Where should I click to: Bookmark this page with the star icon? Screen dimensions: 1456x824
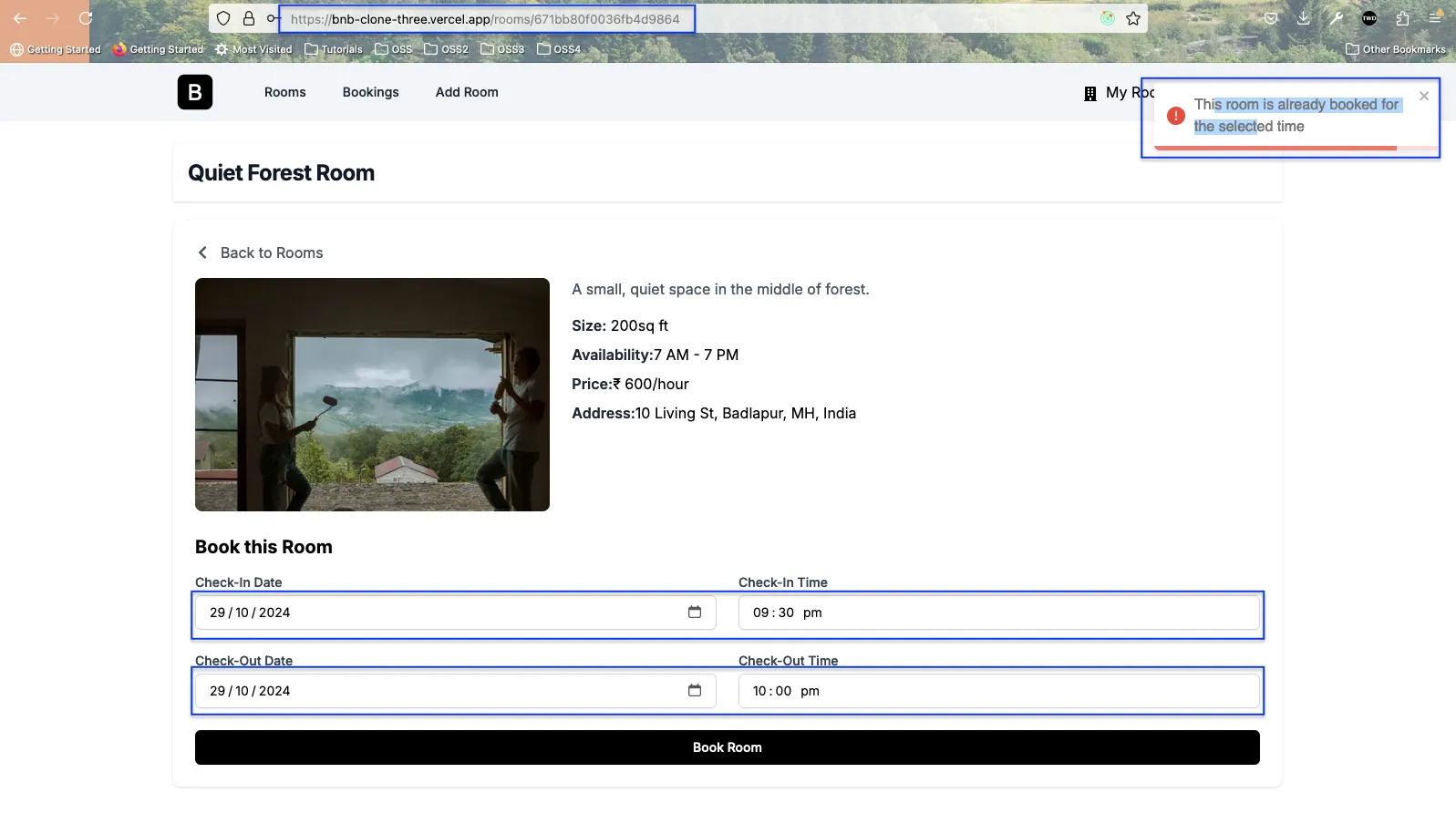pos(1133,18)
